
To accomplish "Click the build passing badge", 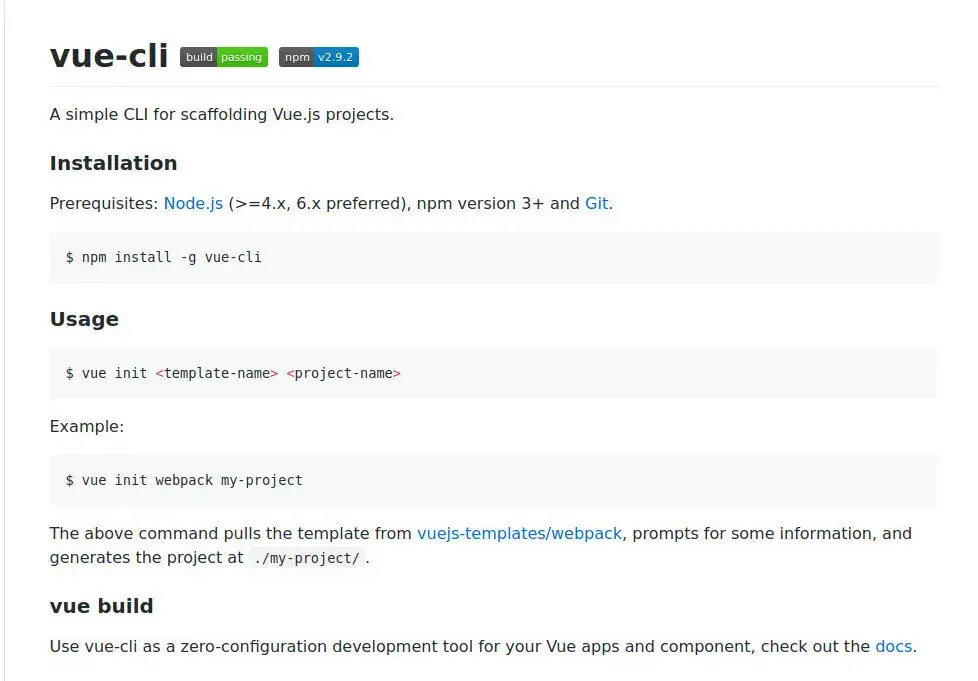I will click(x=223, y=57).
